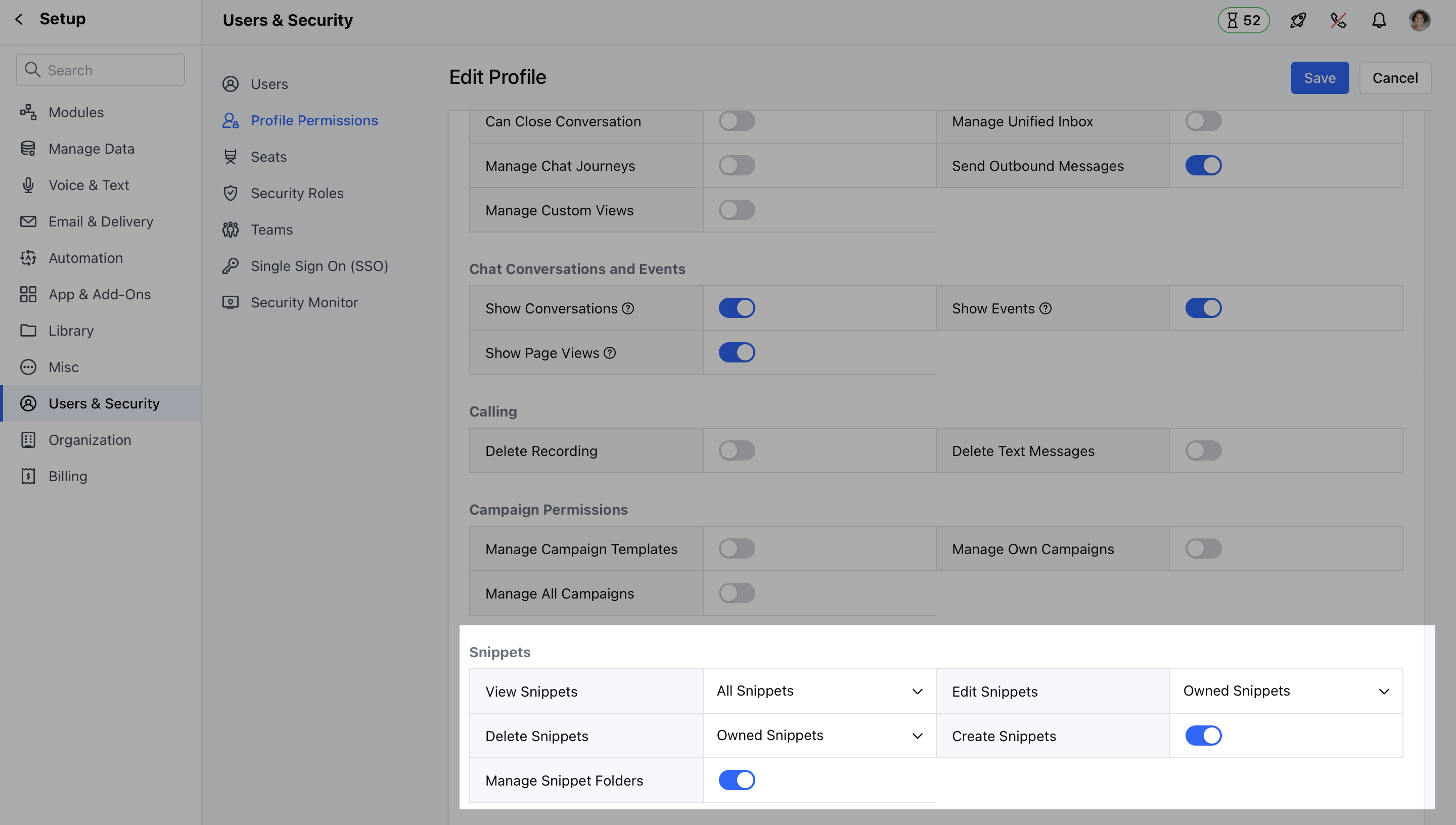1456x825 pixels.
Task: Open the notifications bell
Action: pyautogui.click(x=1379, y=20)
